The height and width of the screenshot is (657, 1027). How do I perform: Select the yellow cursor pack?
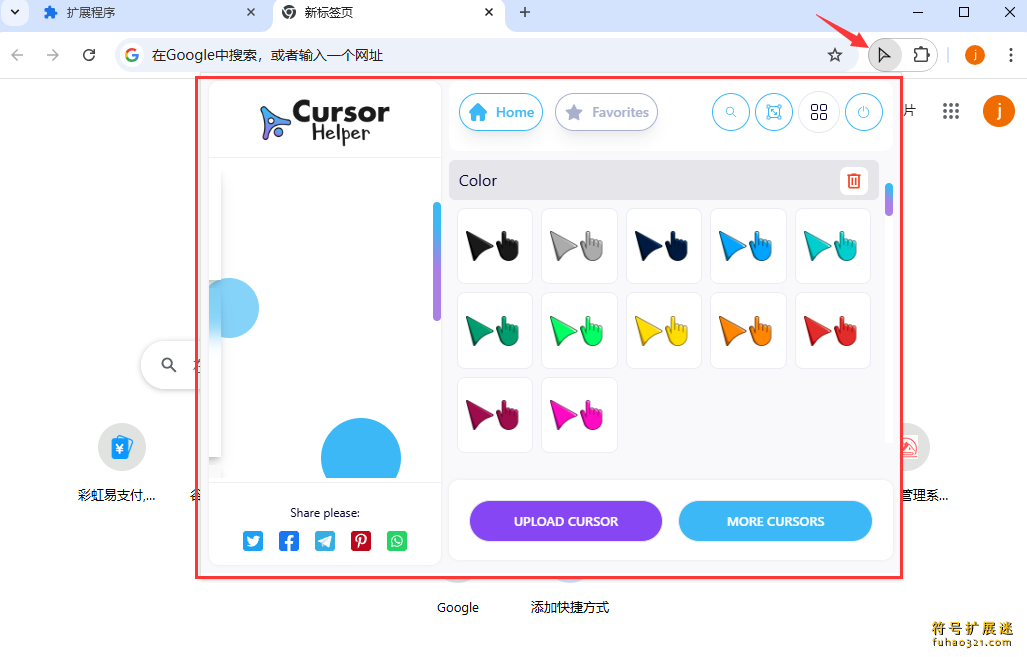[663, 331]
